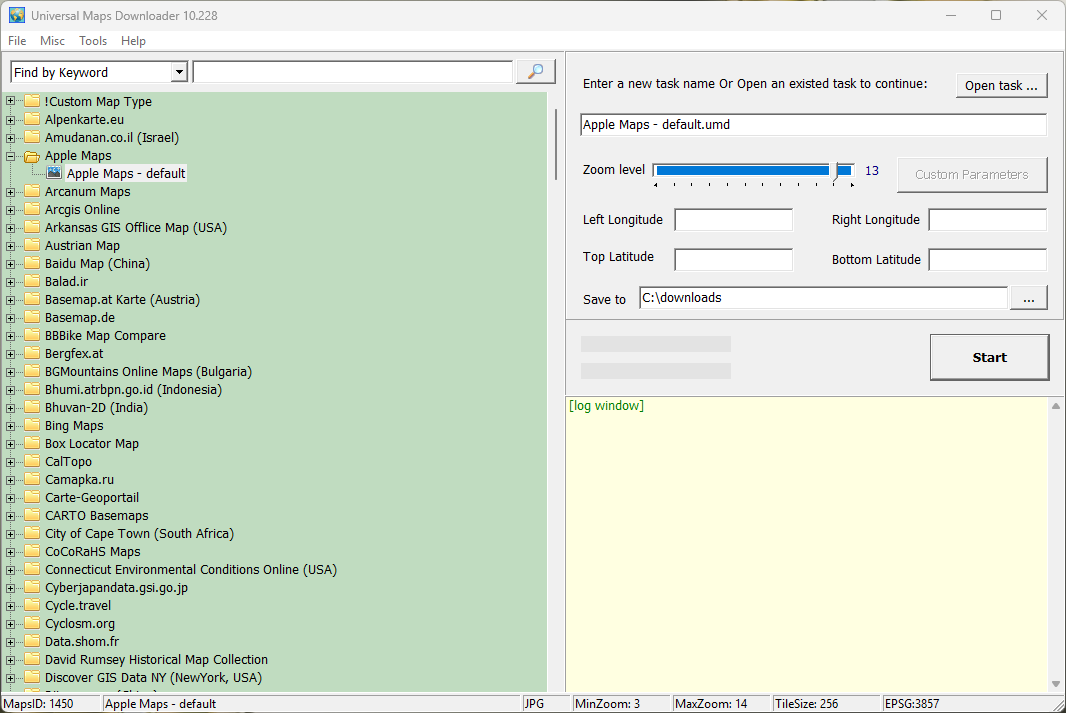Screen dimensions: 1066x713
Task: Open the Find by Keyword dropdown
Action: 179,72
